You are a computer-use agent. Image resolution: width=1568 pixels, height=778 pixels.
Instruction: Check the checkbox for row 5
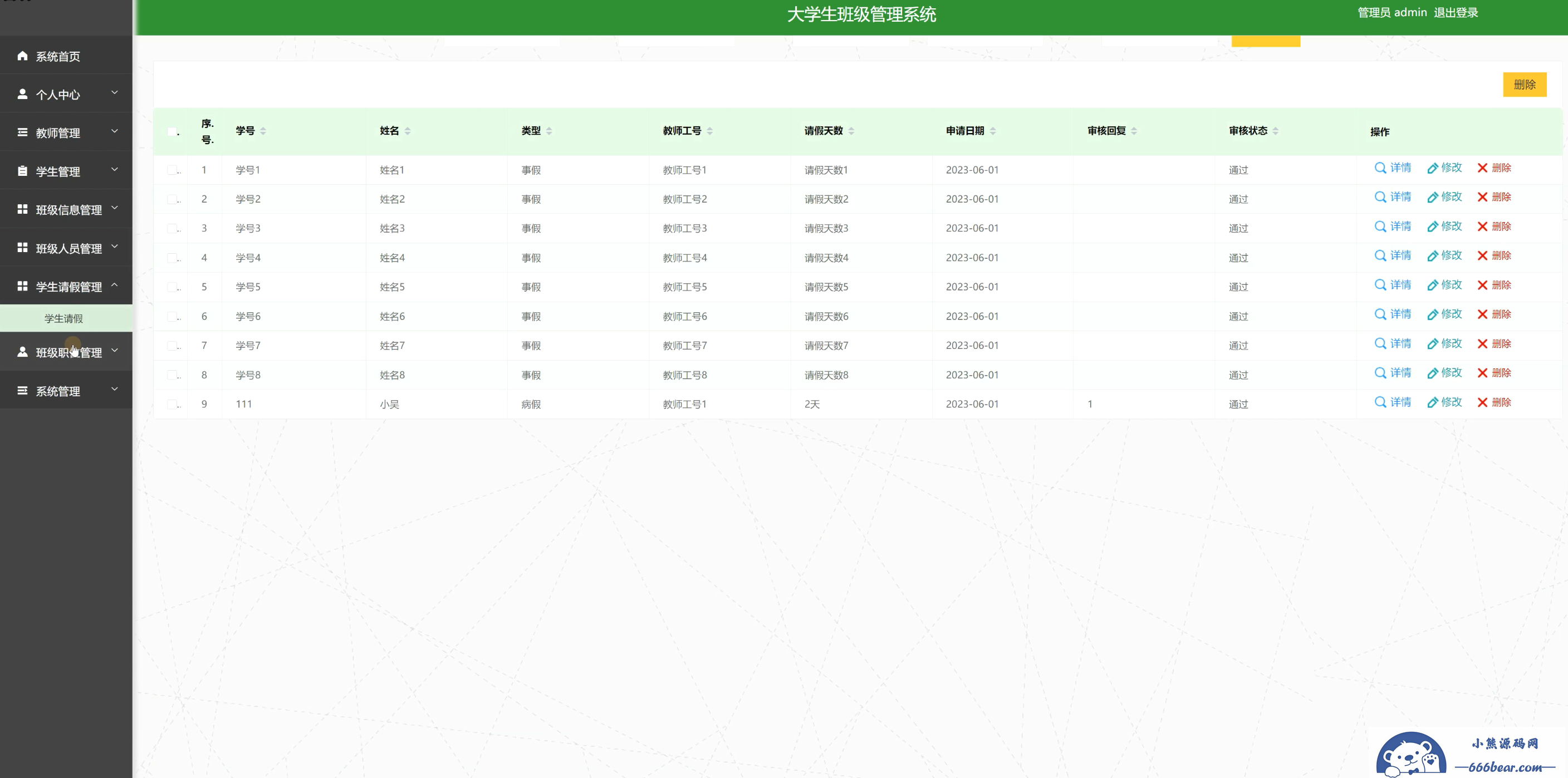point(172,287)
